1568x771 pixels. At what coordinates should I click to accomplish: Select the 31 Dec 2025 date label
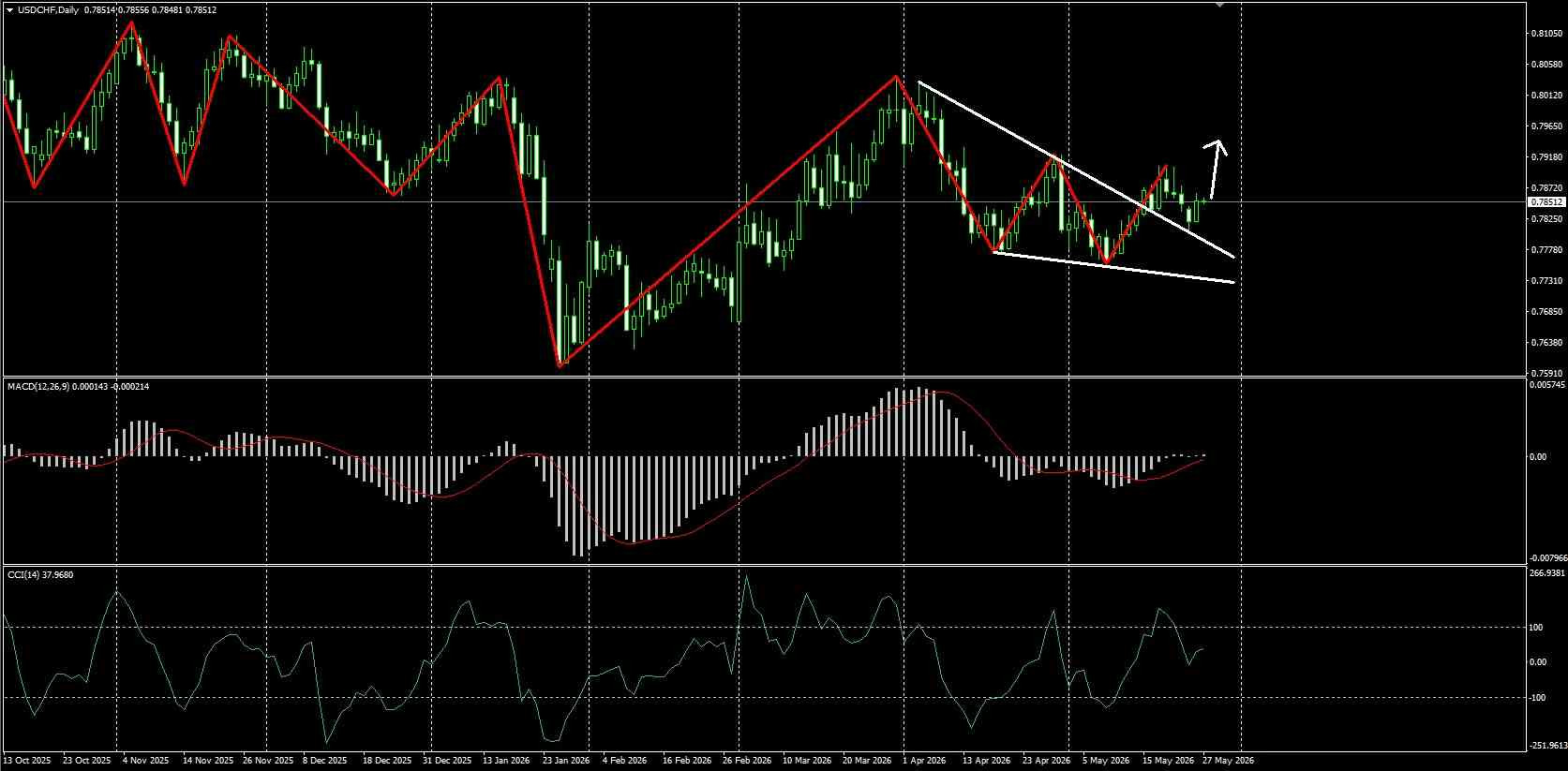click(447, 761)
